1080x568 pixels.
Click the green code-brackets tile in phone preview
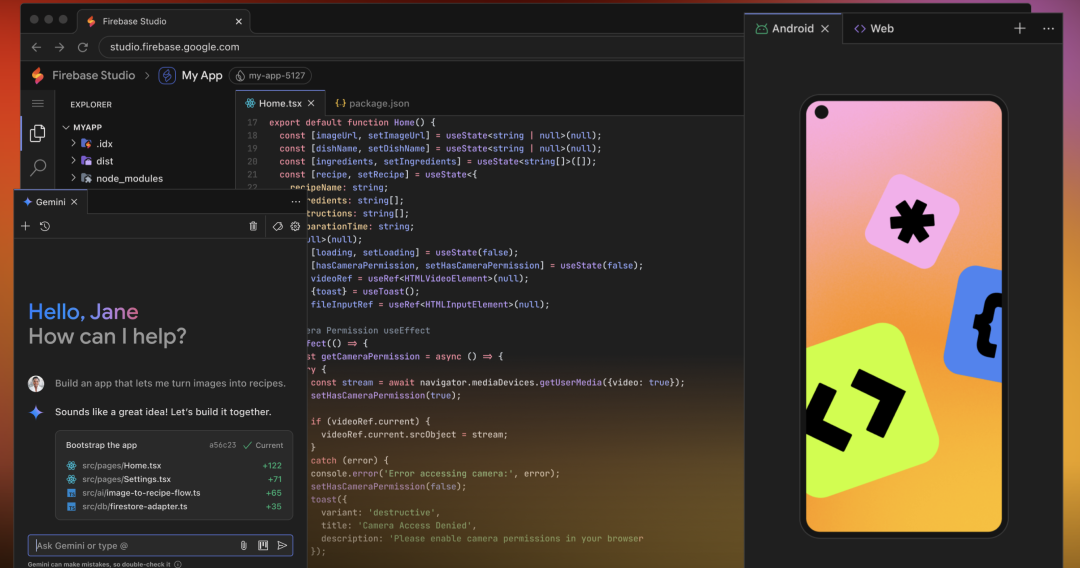[x=871, y=412]
